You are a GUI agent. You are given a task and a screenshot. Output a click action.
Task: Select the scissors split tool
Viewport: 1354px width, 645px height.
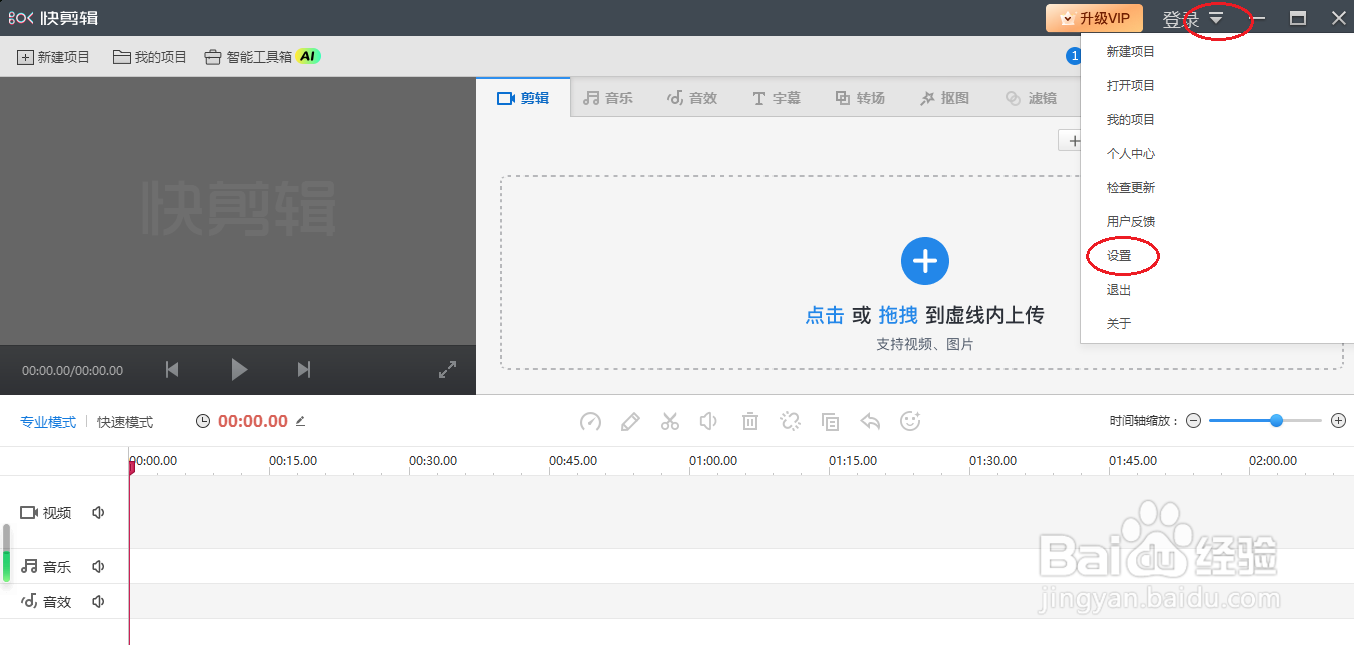click(x=670, y=422)
